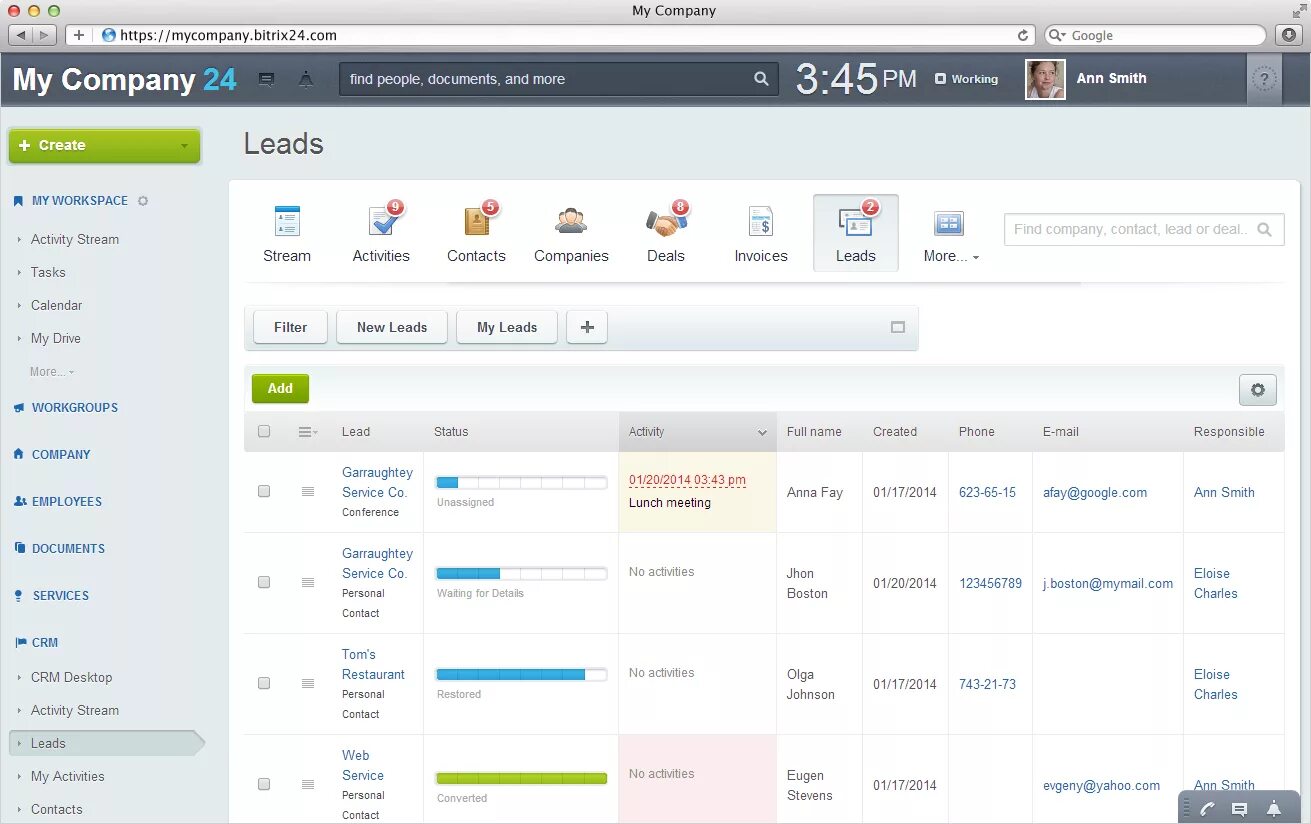Viewport: 1311px width, 824px height.
Task: Open the chat bubble icon in bottom bar
Action: tap(1240, 809)
